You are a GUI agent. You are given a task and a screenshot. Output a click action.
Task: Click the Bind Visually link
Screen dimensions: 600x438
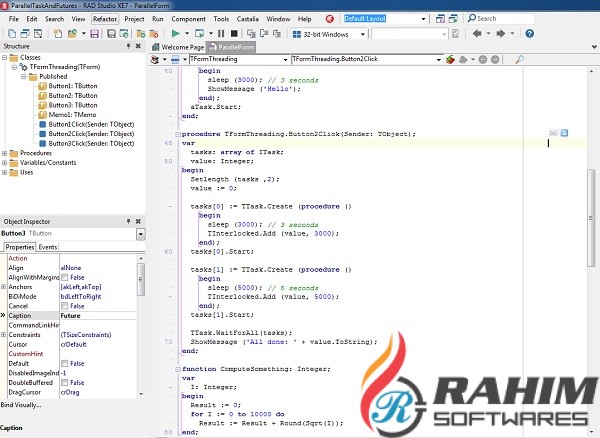pos(21,405)
